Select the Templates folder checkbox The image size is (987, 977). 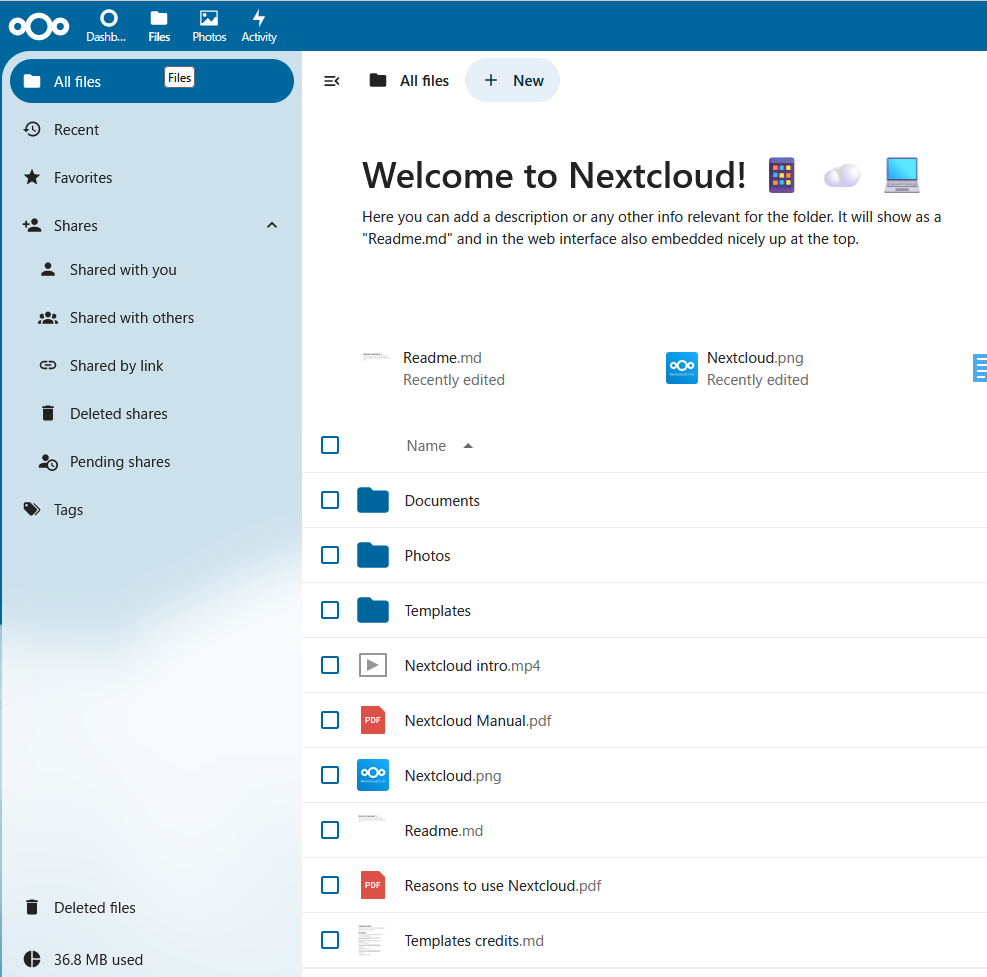click(330, 610)
